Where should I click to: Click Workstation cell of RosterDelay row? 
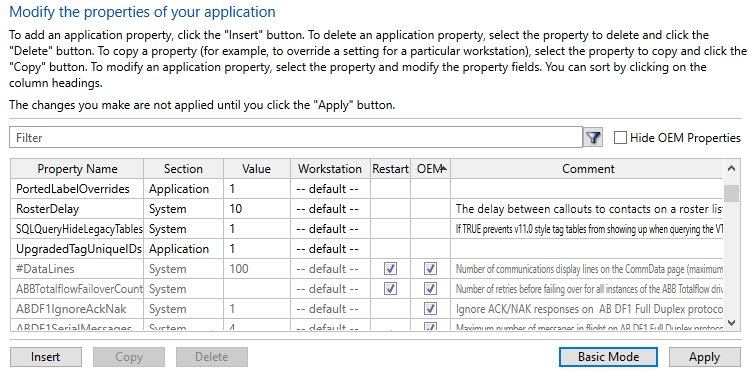click(x=330, y=209)
